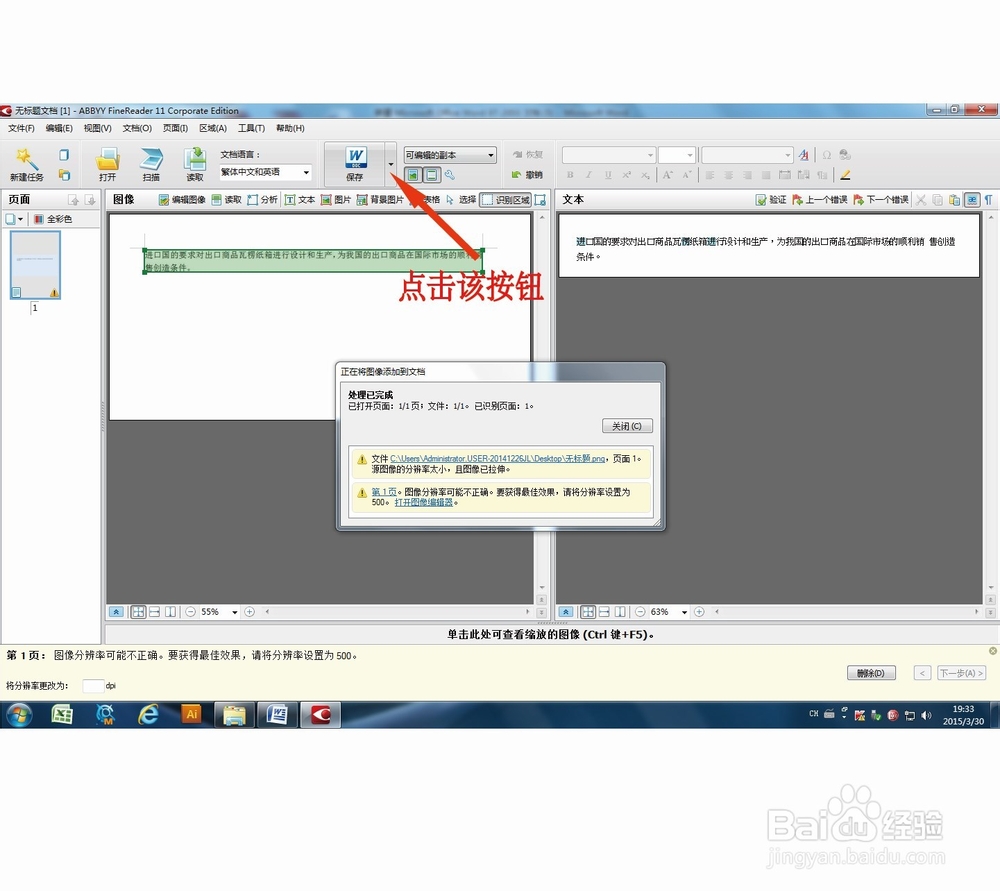Click 单击此处可查看缩放的图像 bar
The height and width of the screenshot is (891, 1000).
(x=550, y=635)
